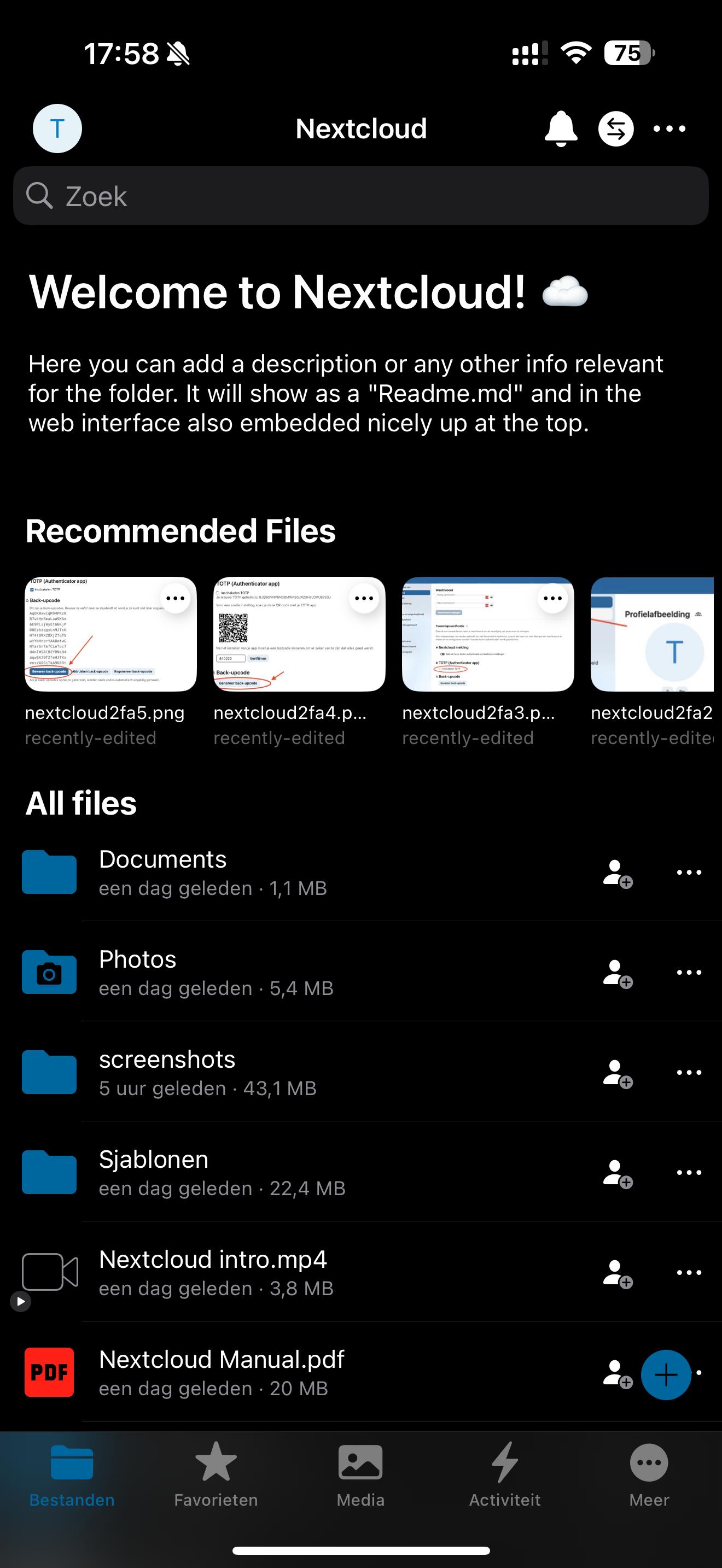Share the screenshots folder

coord(618,1074)
